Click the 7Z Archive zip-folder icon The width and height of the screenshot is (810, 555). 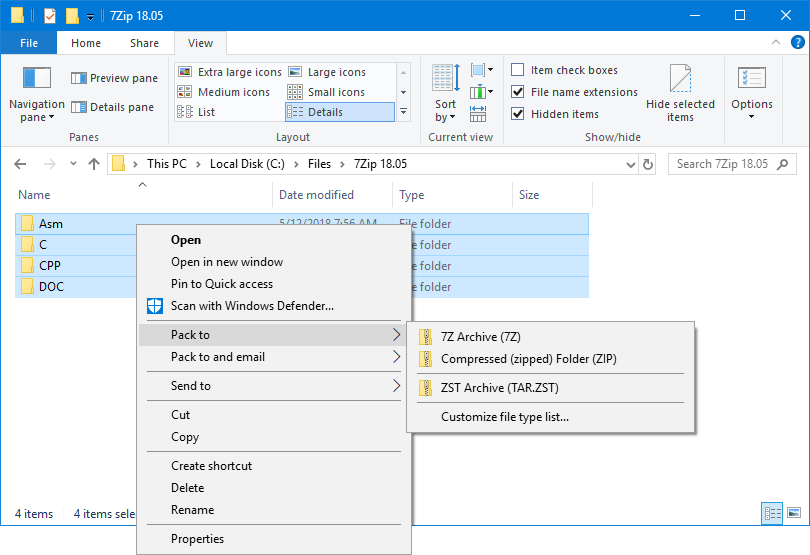coord(425,337)
